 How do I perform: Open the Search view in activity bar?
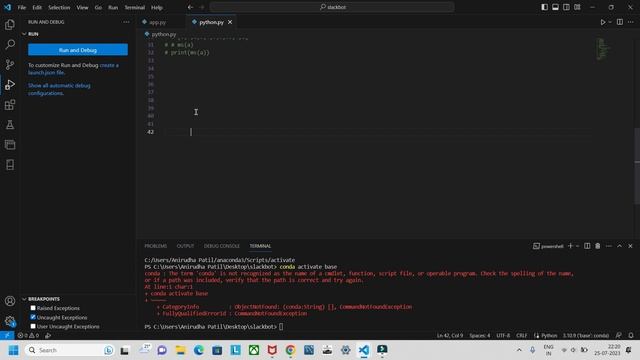(x=10, y=44)
